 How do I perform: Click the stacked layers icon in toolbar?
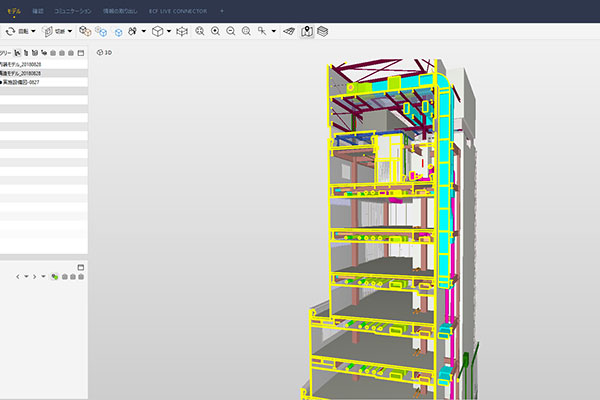pyautogui.click(x=323, y=31)
